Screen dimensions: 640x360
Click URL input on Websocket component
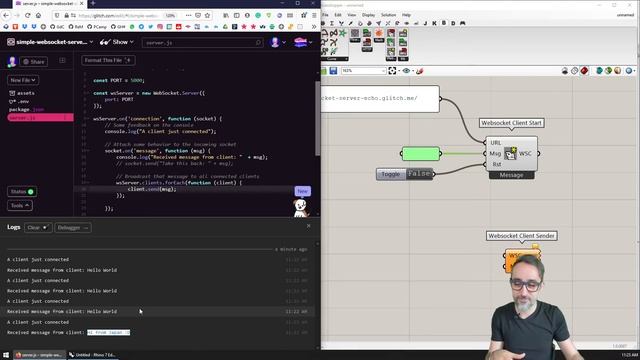click(496, 142)
